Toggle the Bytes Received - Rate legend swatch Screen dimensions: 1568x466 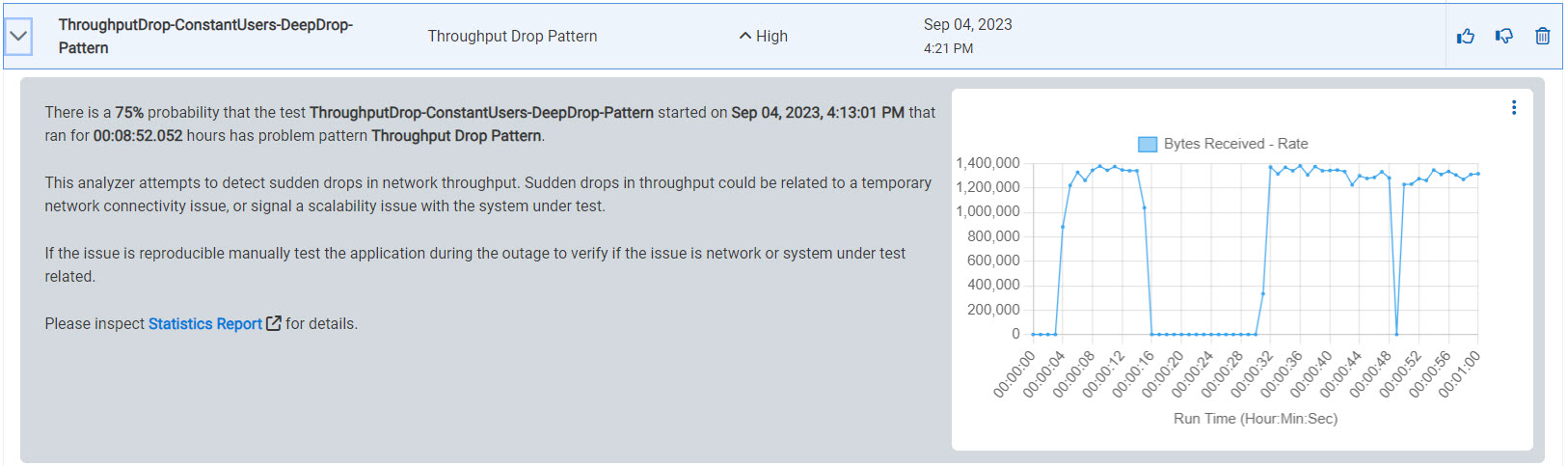[x=1148, y=144]
